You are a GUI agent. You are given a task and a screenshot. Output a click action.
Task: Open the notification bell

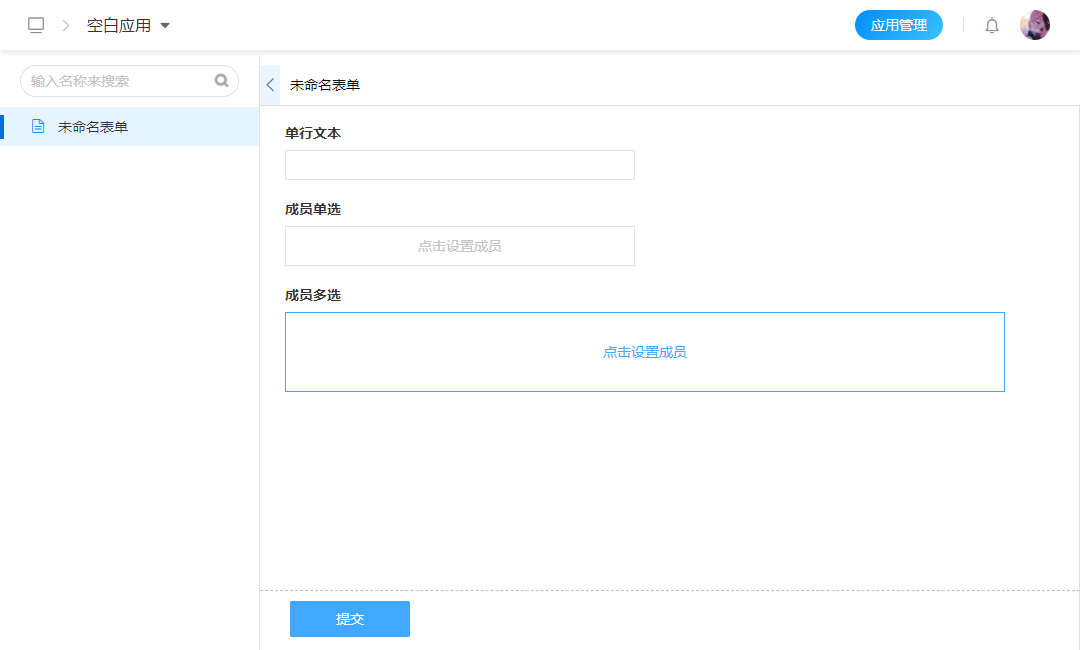[x=991, y=26]
